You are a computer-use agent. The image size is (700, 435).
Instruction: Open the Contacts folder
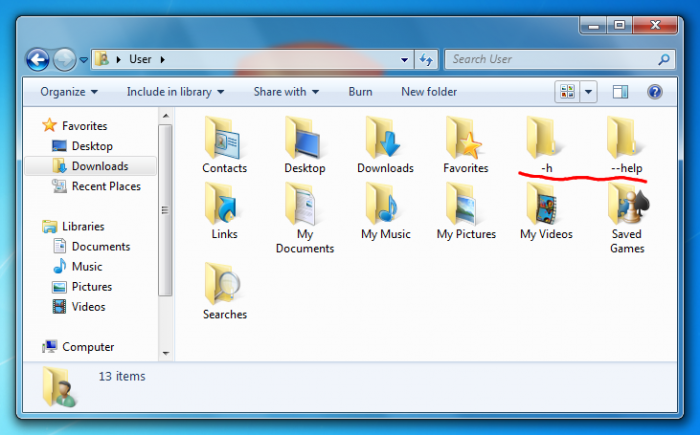click(224, 145)
